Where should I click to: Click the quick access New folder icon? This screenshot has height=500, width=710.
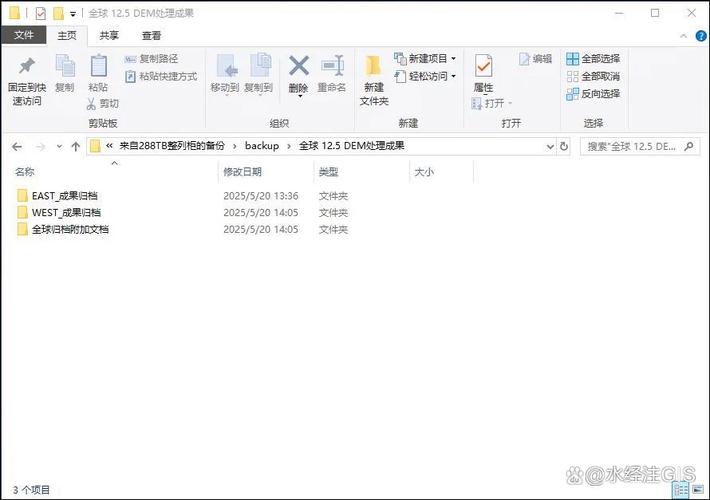pos(58,13)
